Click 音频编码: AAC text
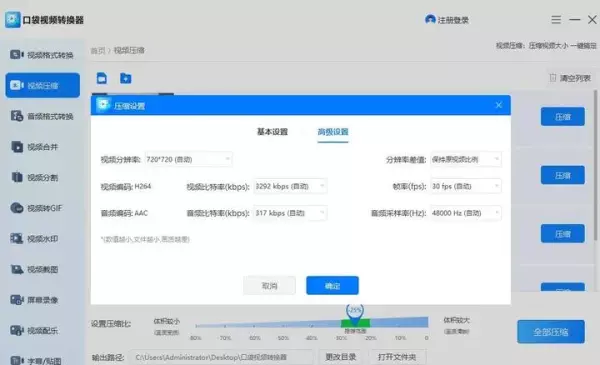 [x=124, y=213]
